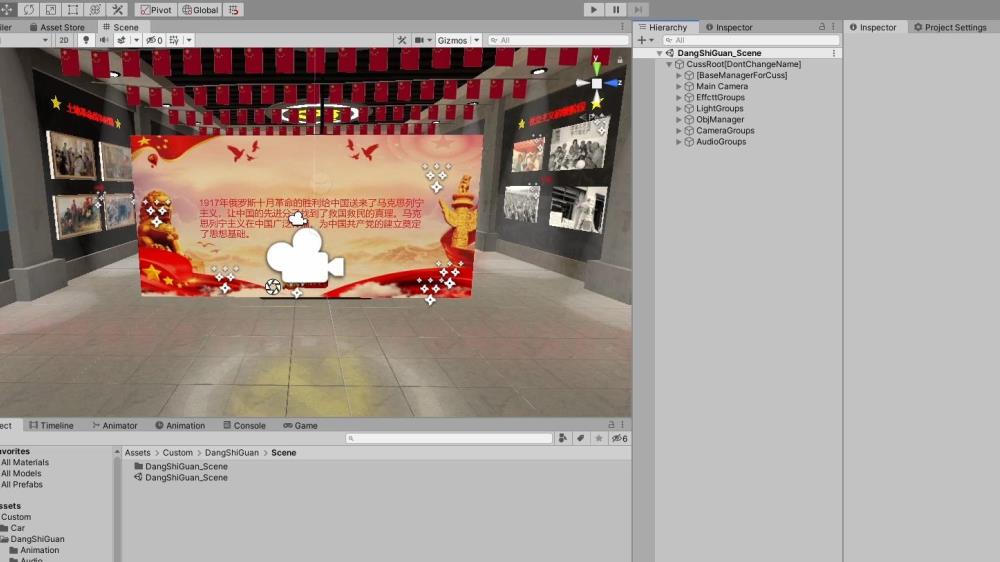The width and height of the screenshot is (1000, 562).
Task: Click the scene orientation gizmo
Action: coord(597,84)
